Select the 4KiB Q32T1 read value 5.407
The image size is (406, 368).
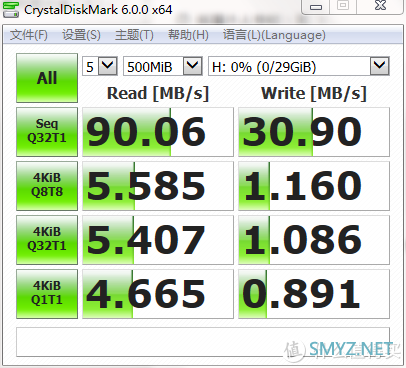point(158,240)
